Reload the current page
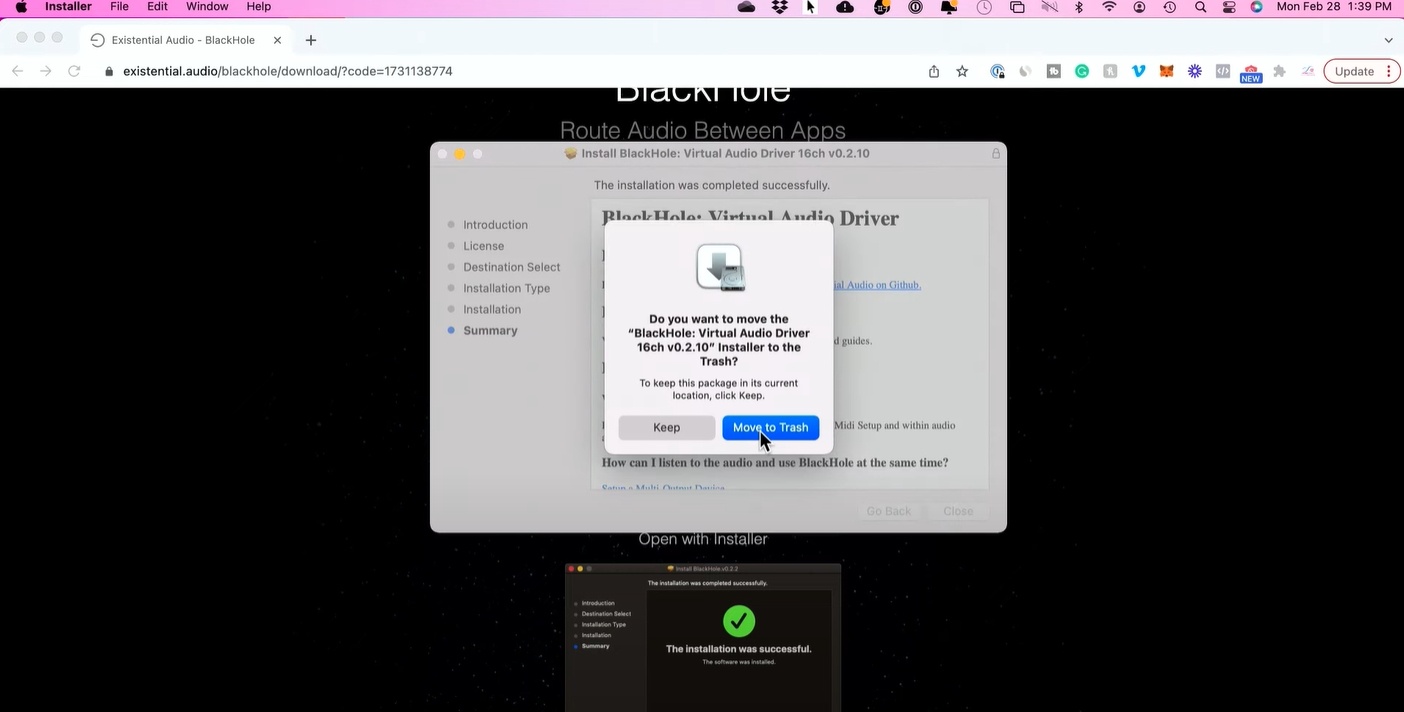 pyautogui.click(x=74, y=71)
